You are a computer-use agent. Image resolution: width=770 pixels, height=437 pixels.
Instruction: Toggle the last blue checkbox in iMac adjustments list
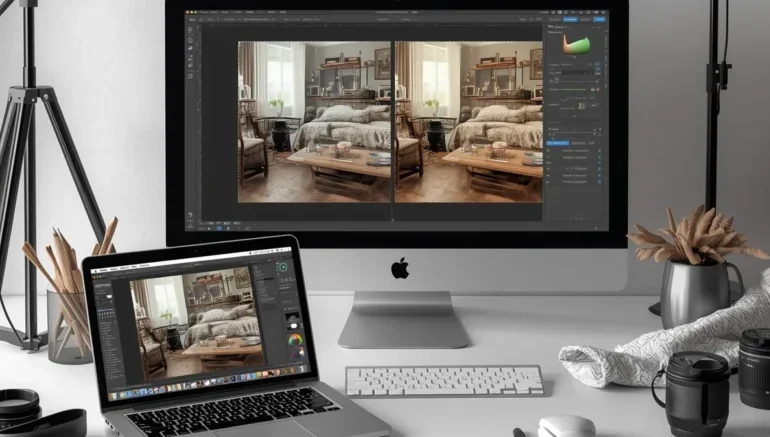(599, 181)
